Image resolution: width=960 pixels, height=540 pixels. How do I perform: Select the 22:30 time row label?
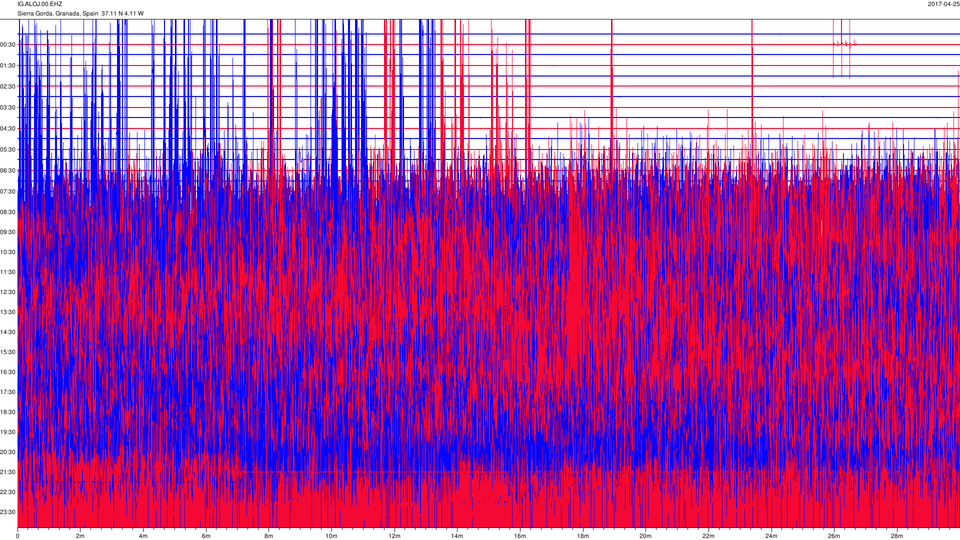point(8,492)
